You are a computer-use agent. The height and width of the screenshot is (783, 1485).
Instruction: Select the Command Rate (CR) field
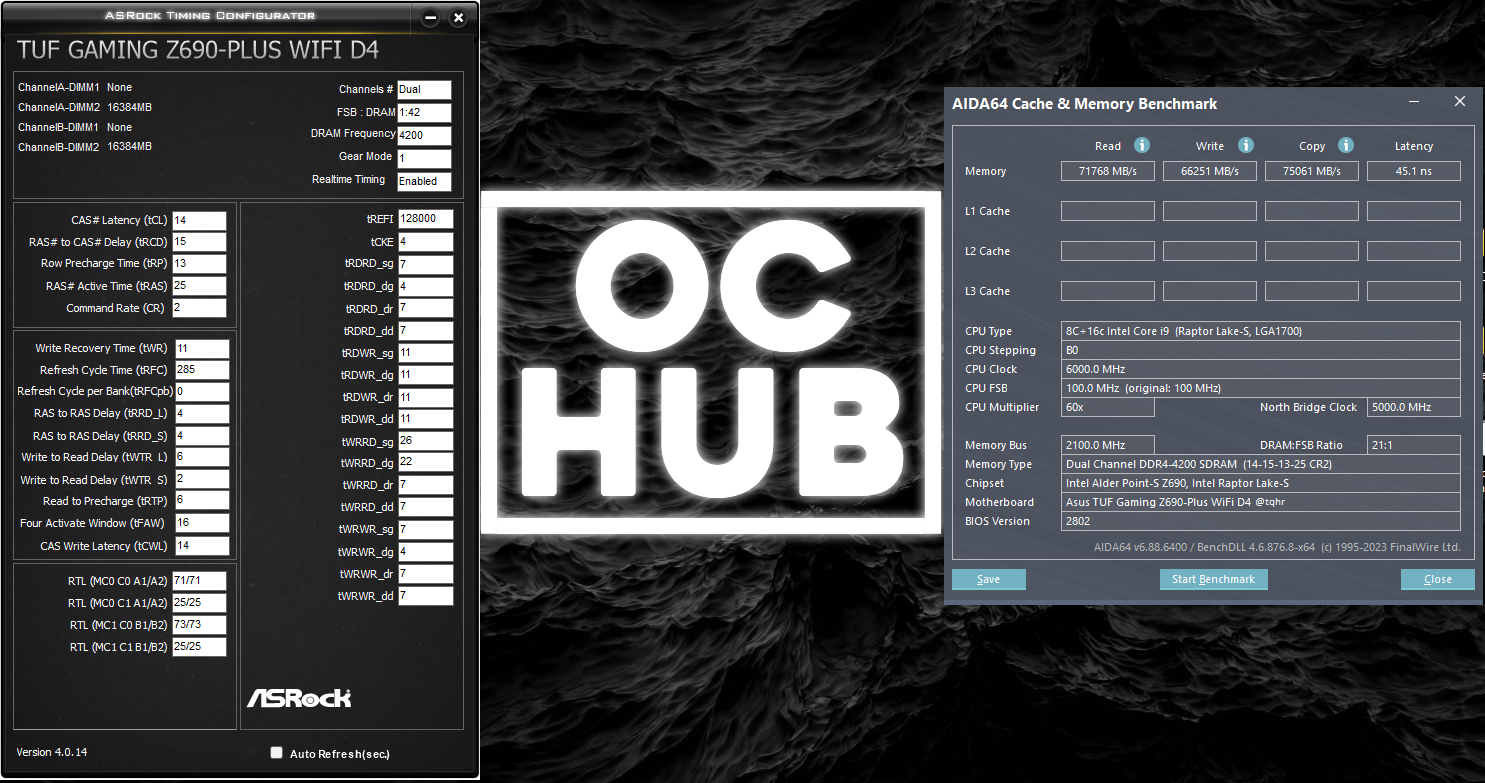199,308
